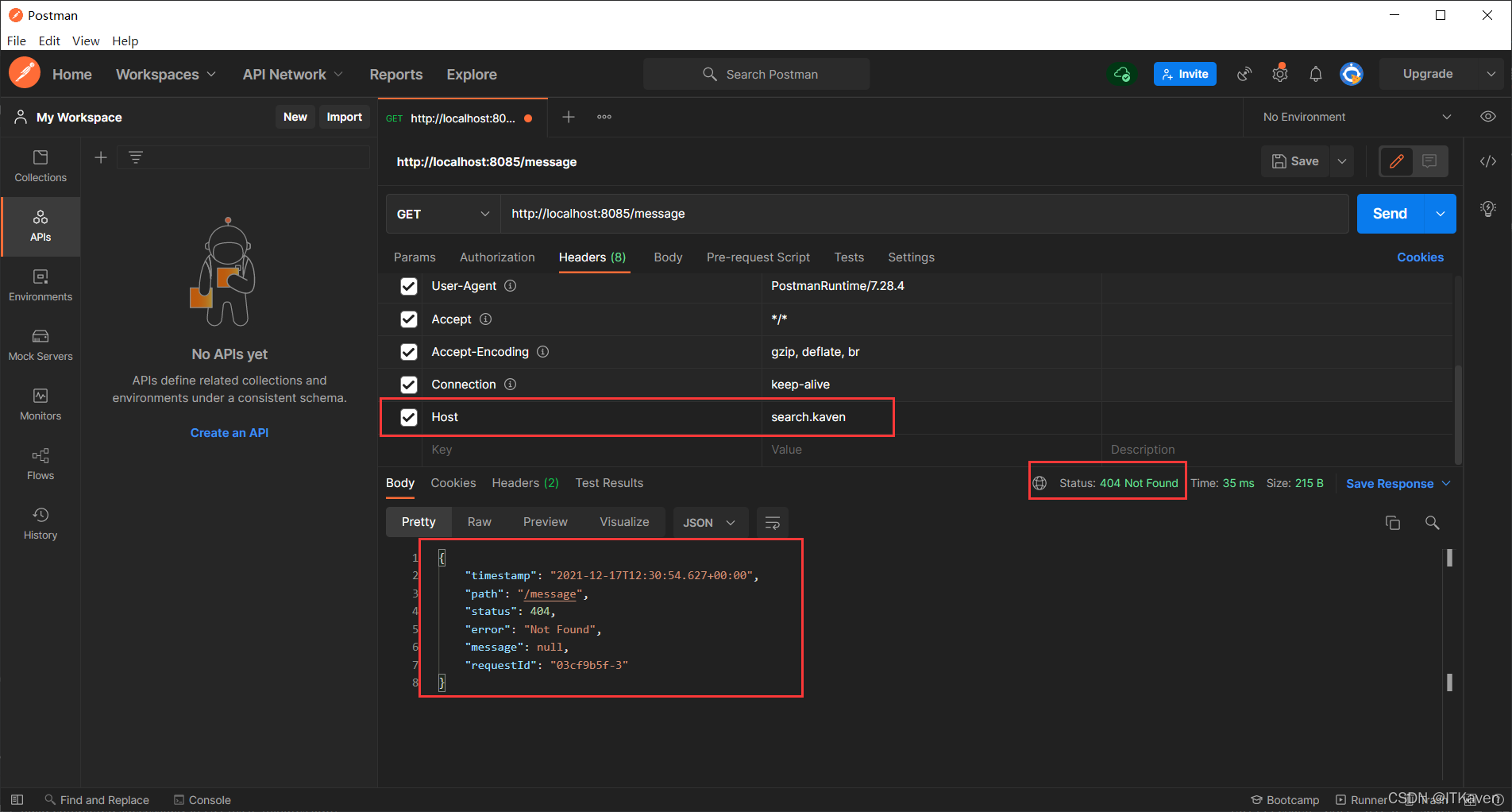1512x812 pixels.
Task: Uncheck the User-Agent header
Action: [x=409, y=286]
